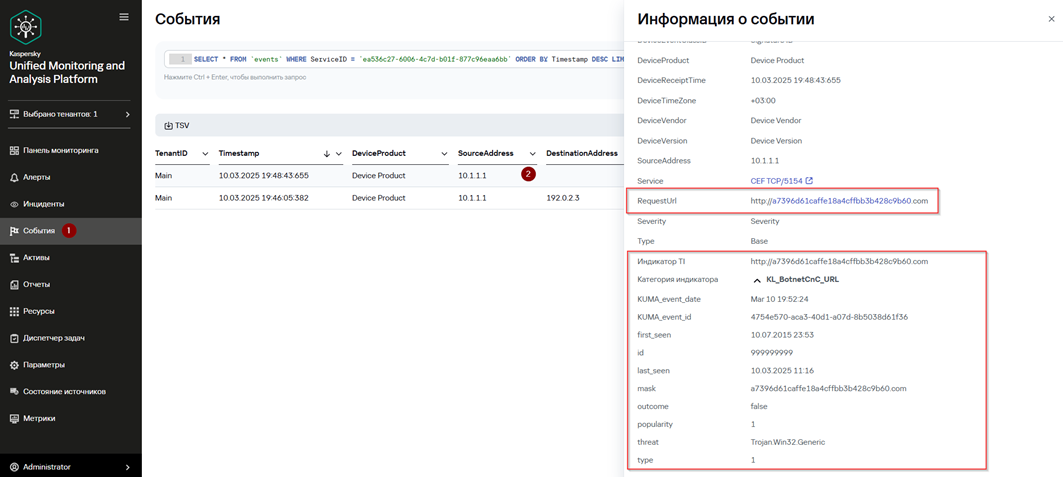Click Main tenant cell in 19:46:05 row

164,198
